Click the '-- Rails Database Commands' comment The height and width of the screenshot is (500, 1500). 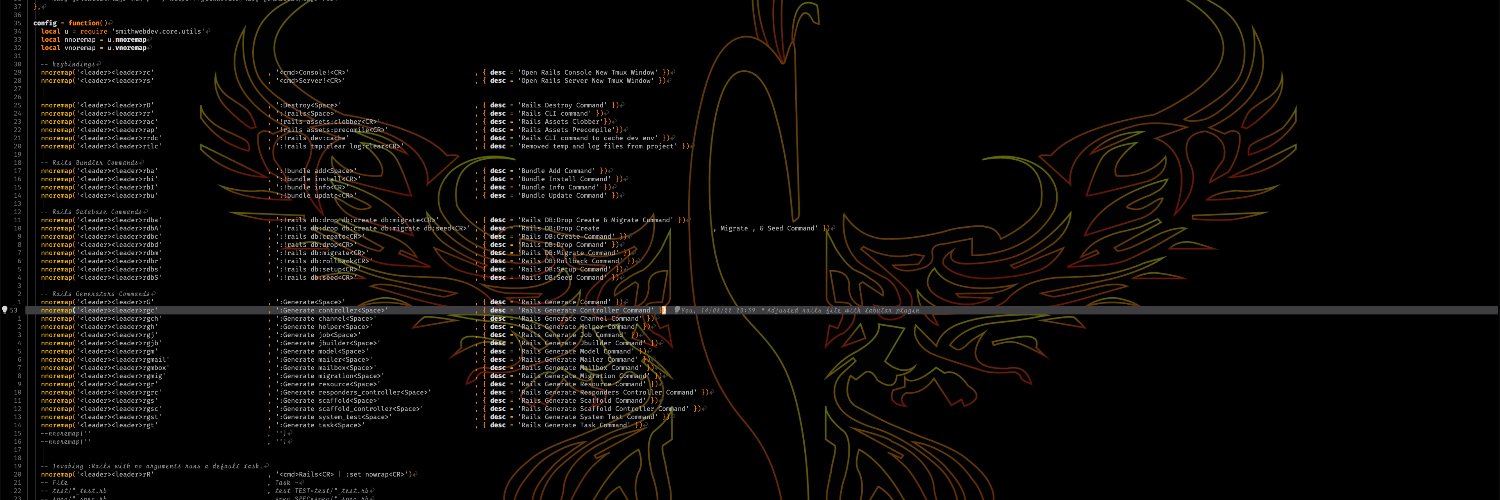tap(94, 211)
